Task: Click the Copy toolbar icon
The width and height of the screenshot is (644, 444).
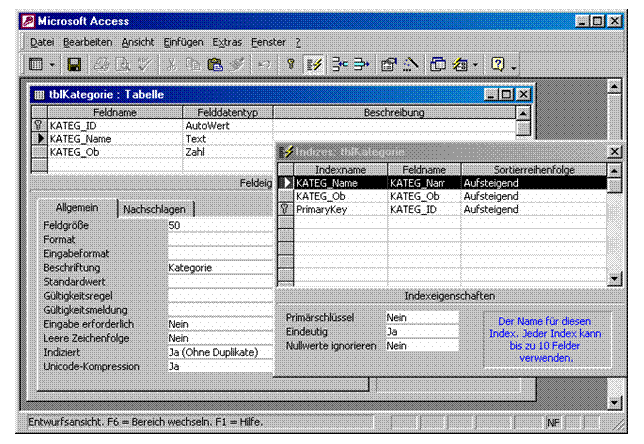Action: (x=193, y=64)
